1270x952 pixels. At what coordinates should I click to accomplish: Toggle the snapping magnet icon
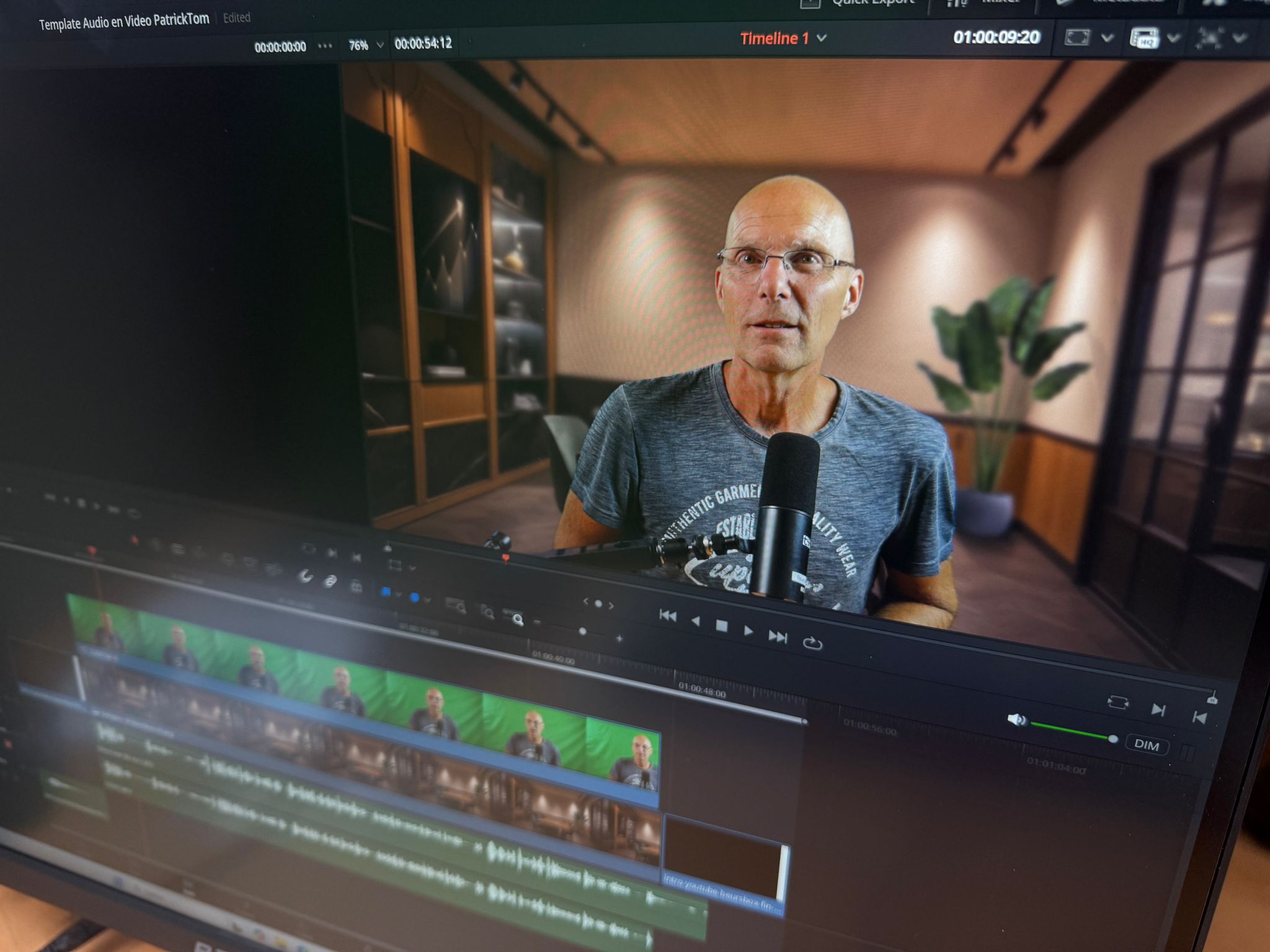click(x=305, y=577)
